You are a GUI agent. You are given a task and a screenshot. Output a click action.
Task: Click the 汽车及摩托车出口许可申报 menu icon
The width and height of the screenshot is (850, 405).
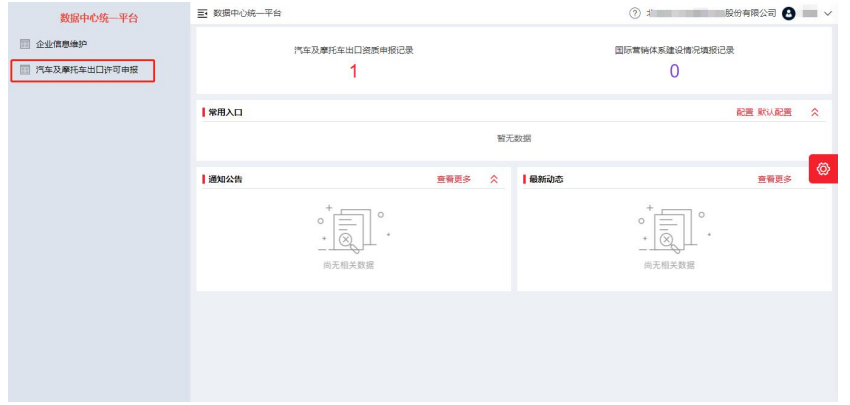24,70
